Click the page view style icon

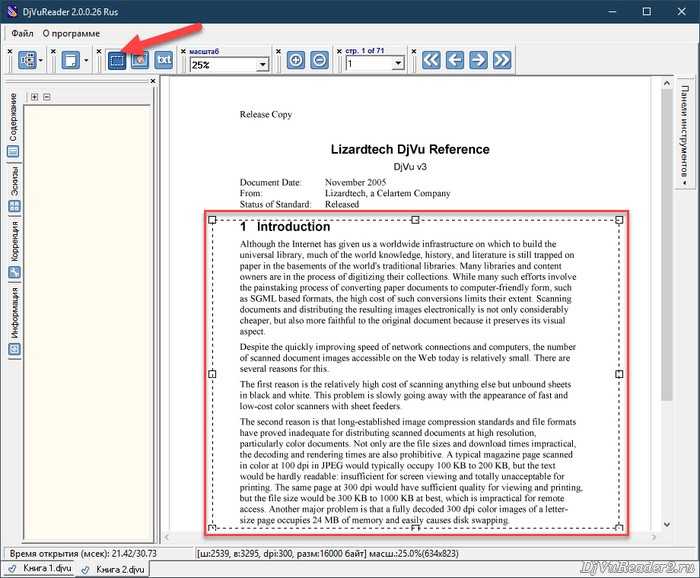(x=71, y=60)
